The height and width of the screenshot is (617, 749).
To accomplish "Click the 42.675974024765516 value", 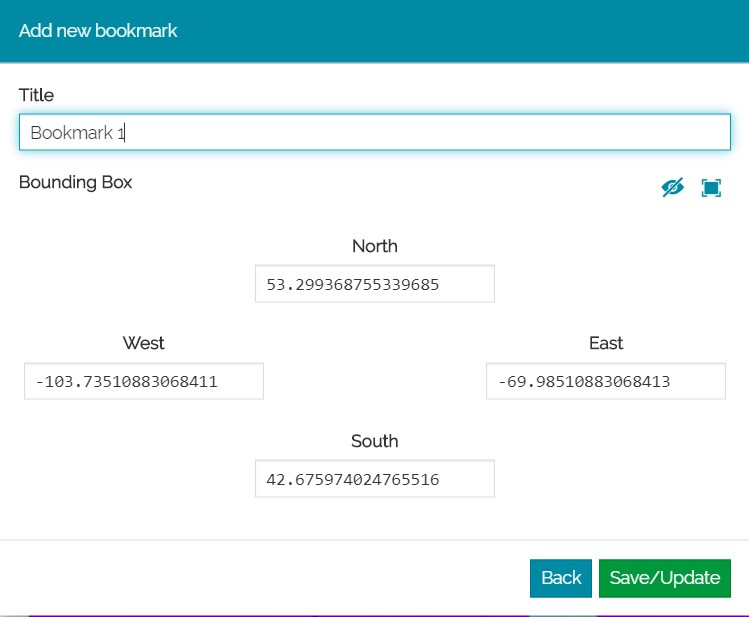I will [x=353, y=480].
